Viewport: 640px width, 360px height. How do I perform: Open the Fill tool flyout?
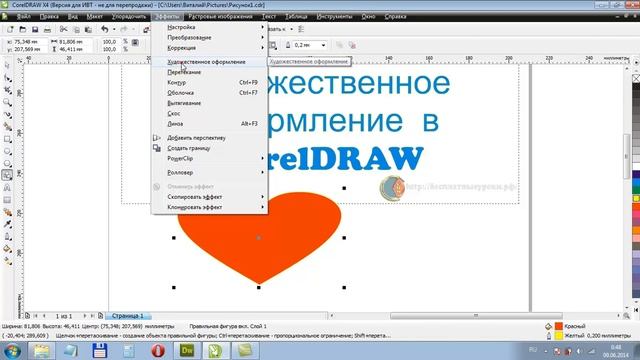(7, 249)
